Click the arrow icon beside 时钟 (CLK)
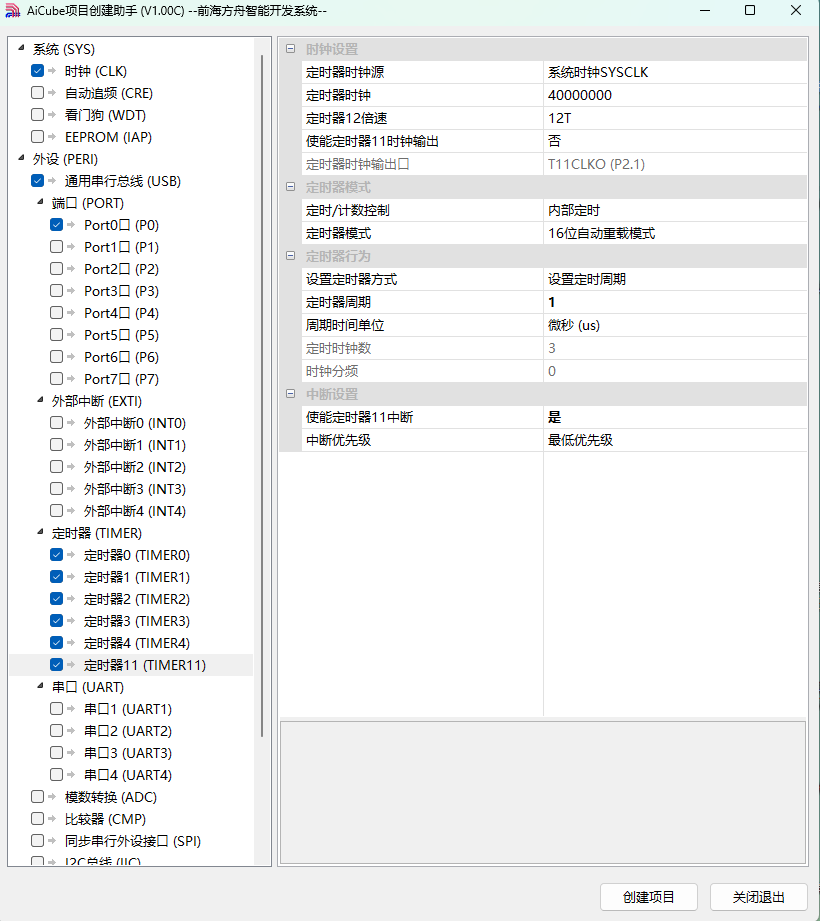Viewport: 820px width, 921px height. point(52,71)
